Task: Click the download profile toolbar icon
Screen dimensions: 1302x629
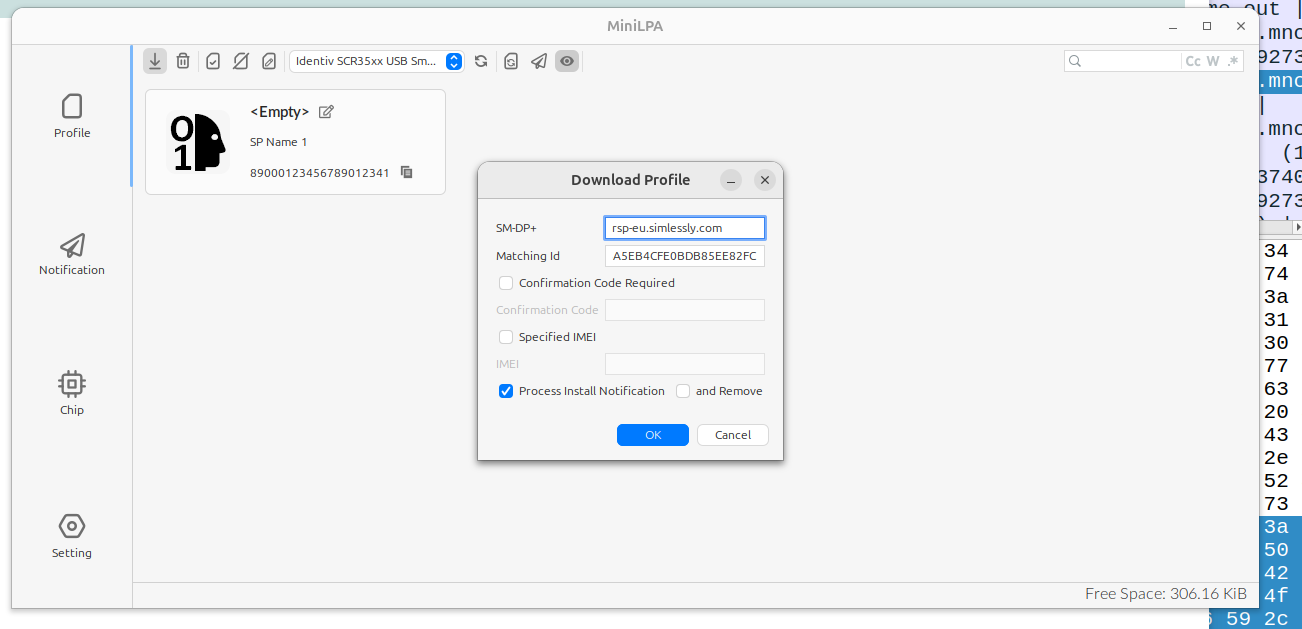Action: (x=155, y=61)
